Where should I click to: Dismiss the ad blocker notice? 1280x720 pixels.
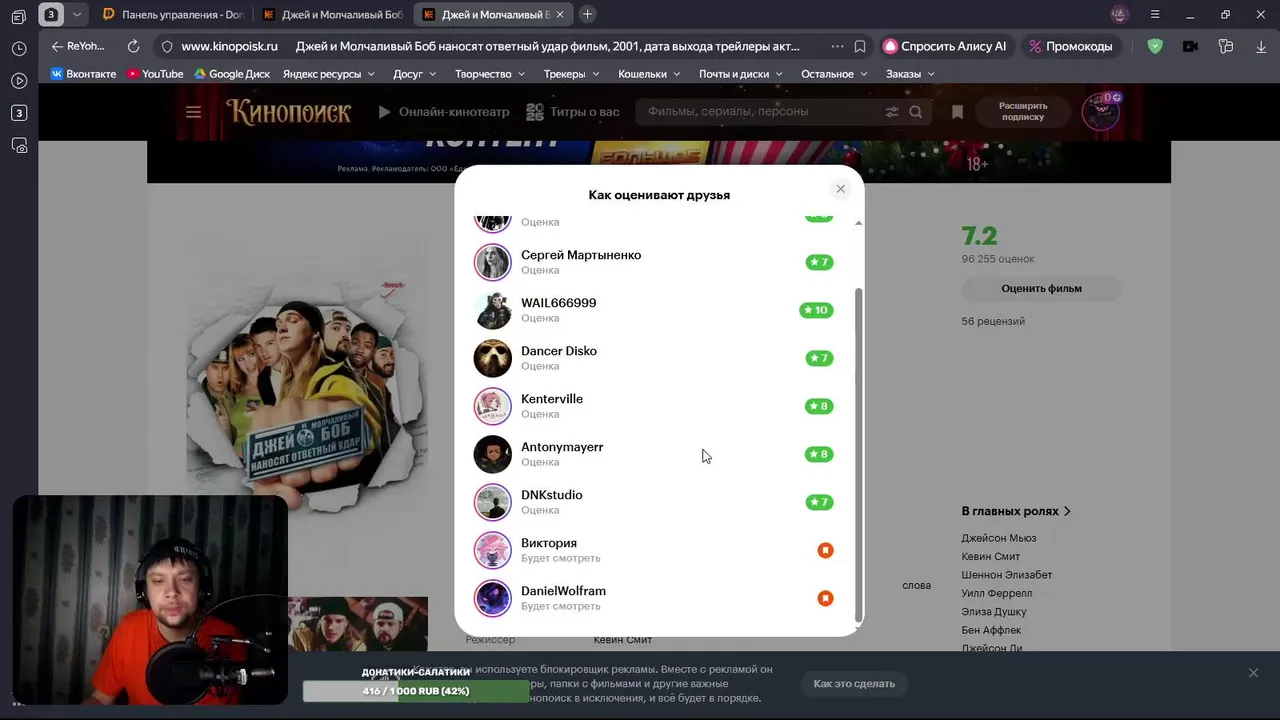coord(1253,673)
